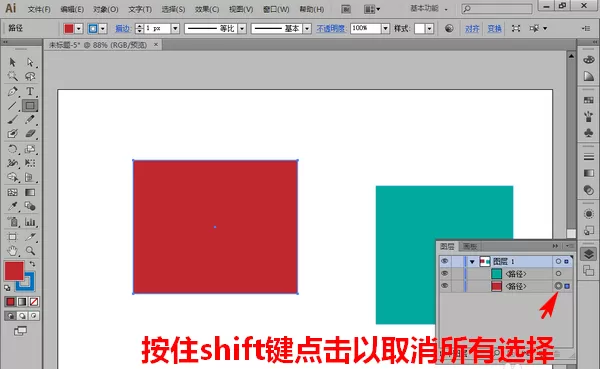600x369 pixels.
Task: Open the Color panel in the right dock
Action: coord(589,59)
